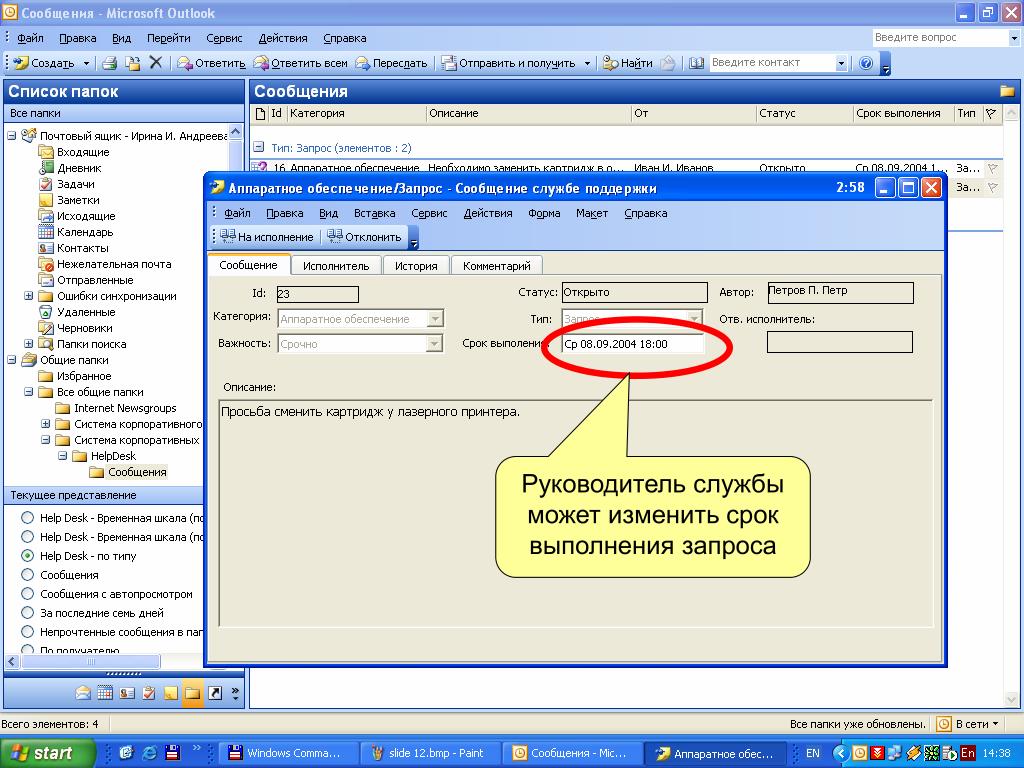This screenshot has height=768, width=1024.
Task: Open the Address Book icon
Action: (696, 63)
